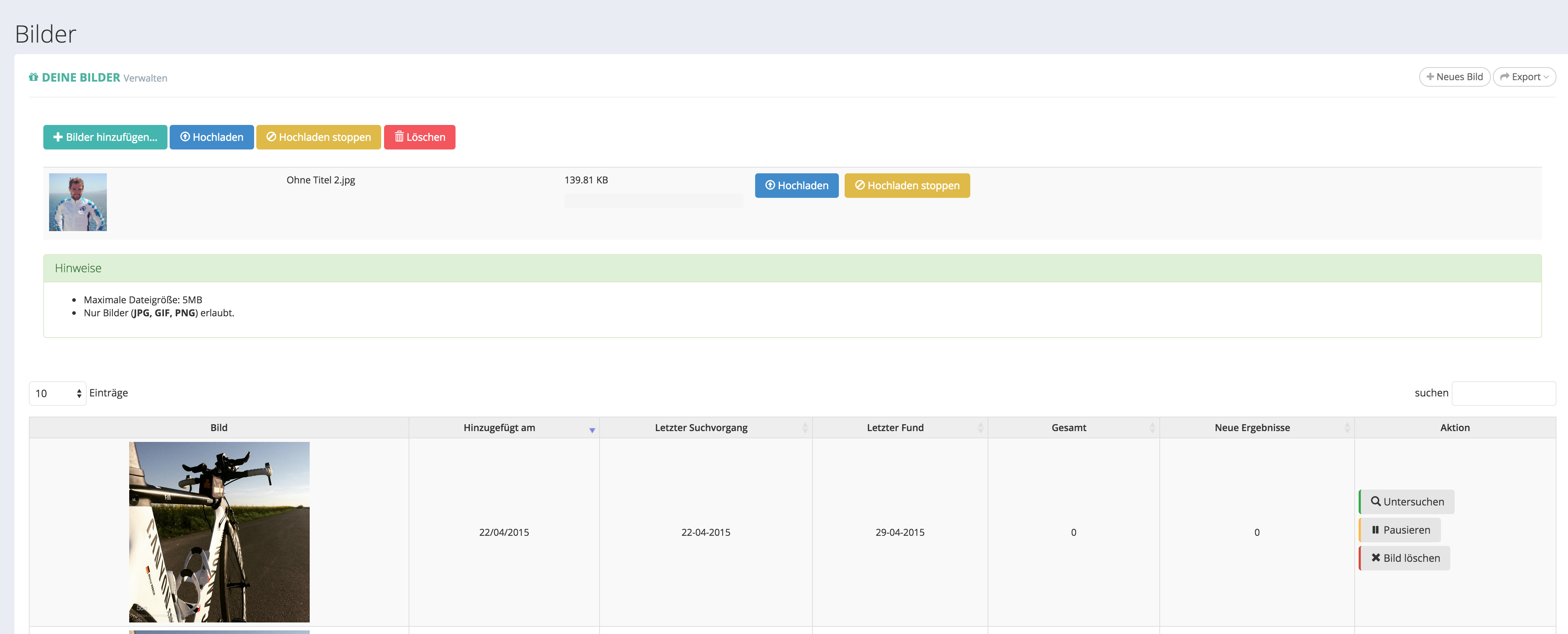The width and height of the screenshot is (1568, 634).
Task: Open the Einträge count selector showing 10
Action: click(58, 394)
